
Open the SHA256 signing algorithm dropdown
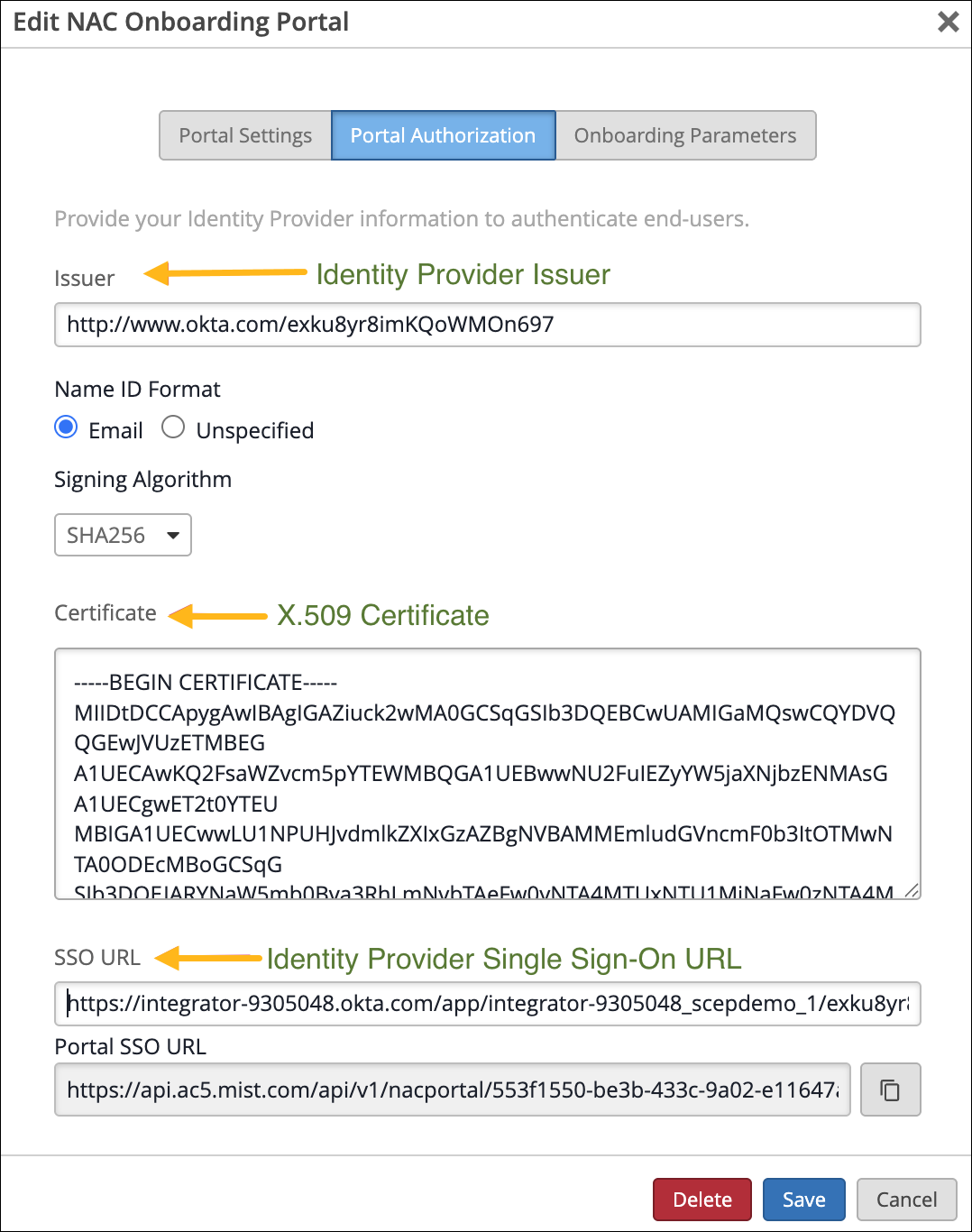[123, 535]
